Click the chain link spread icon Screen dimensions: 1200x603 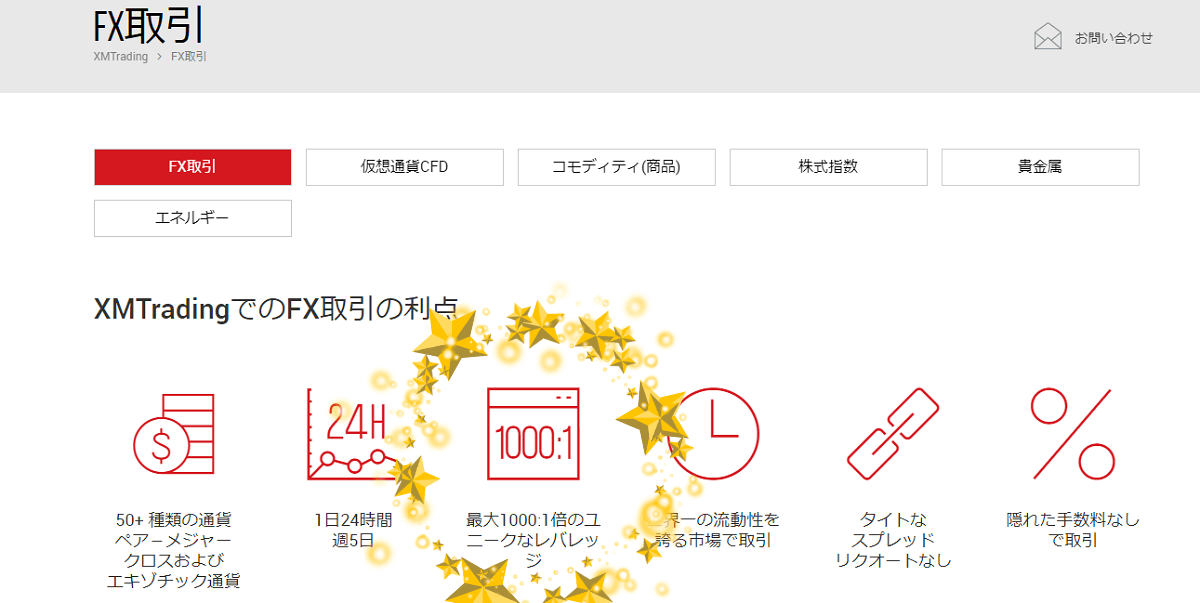(893, 434)
